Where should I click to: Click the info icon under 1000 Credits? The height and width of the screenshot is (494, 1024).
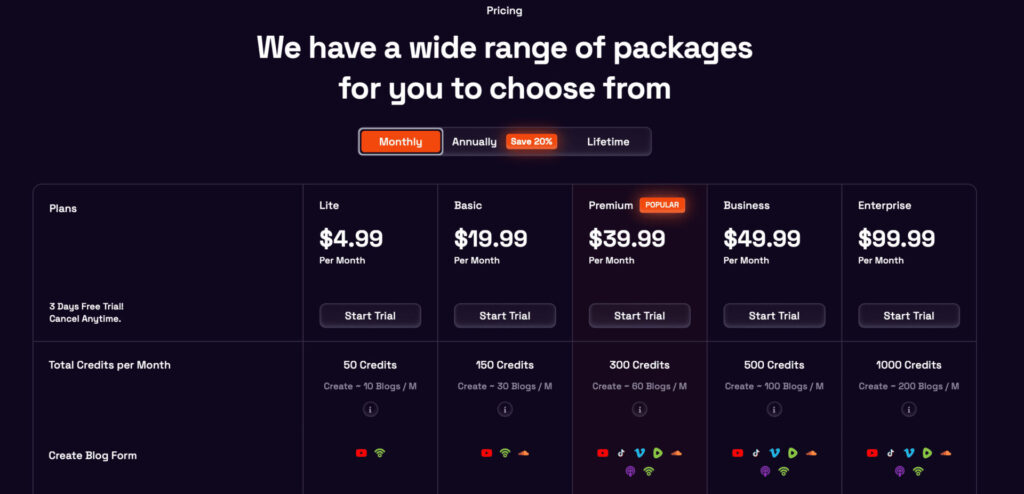pos(908,409)
